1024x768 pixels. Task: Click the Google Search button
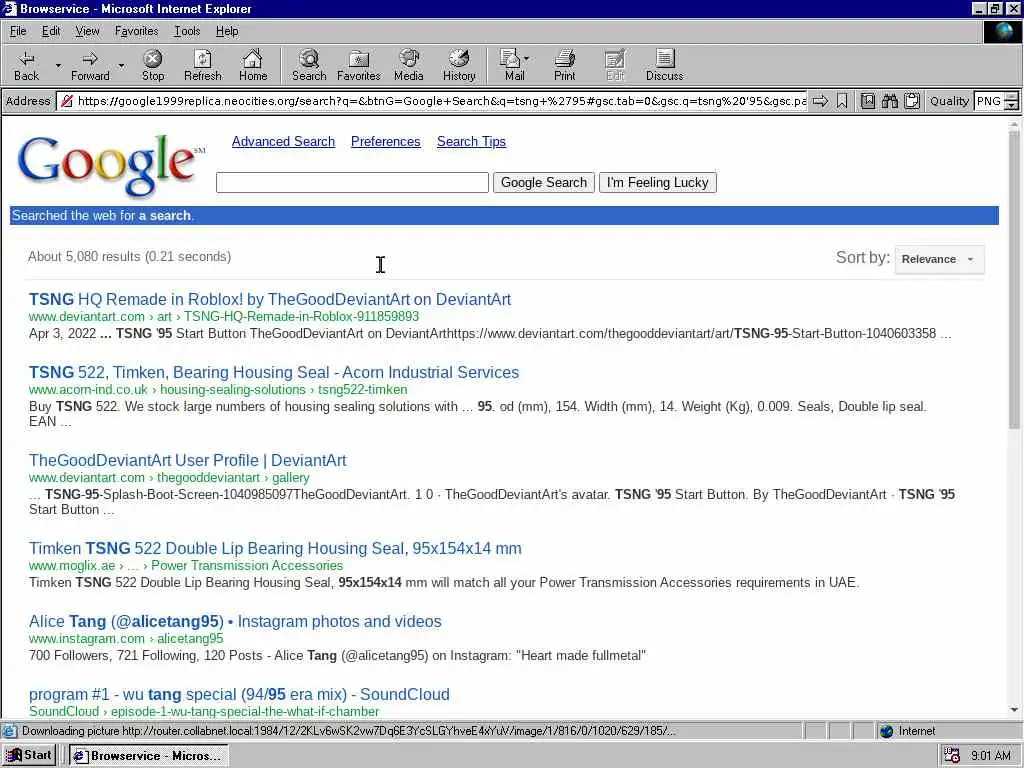(x=543, y=183)
